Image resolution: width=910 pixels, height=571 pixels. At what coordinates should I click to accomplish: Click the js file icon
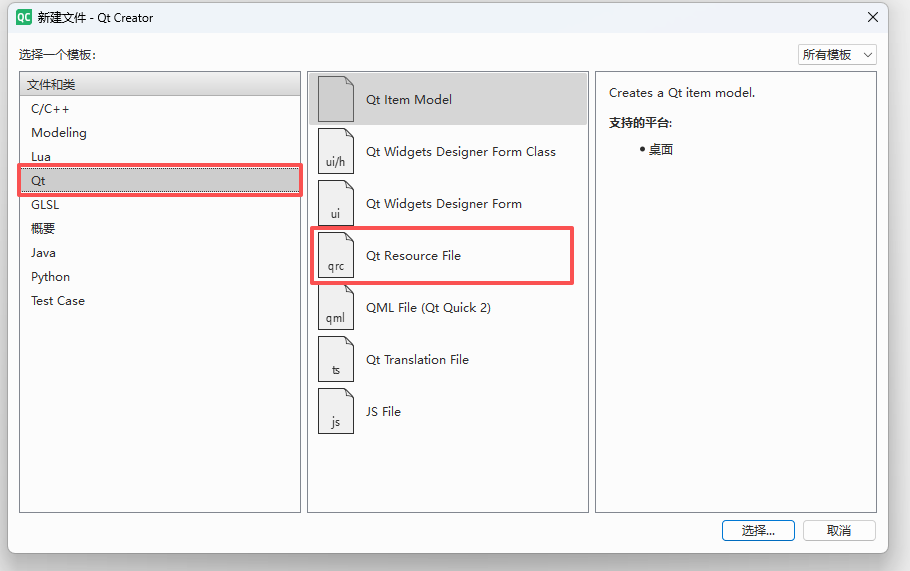[x=336, y=411]
